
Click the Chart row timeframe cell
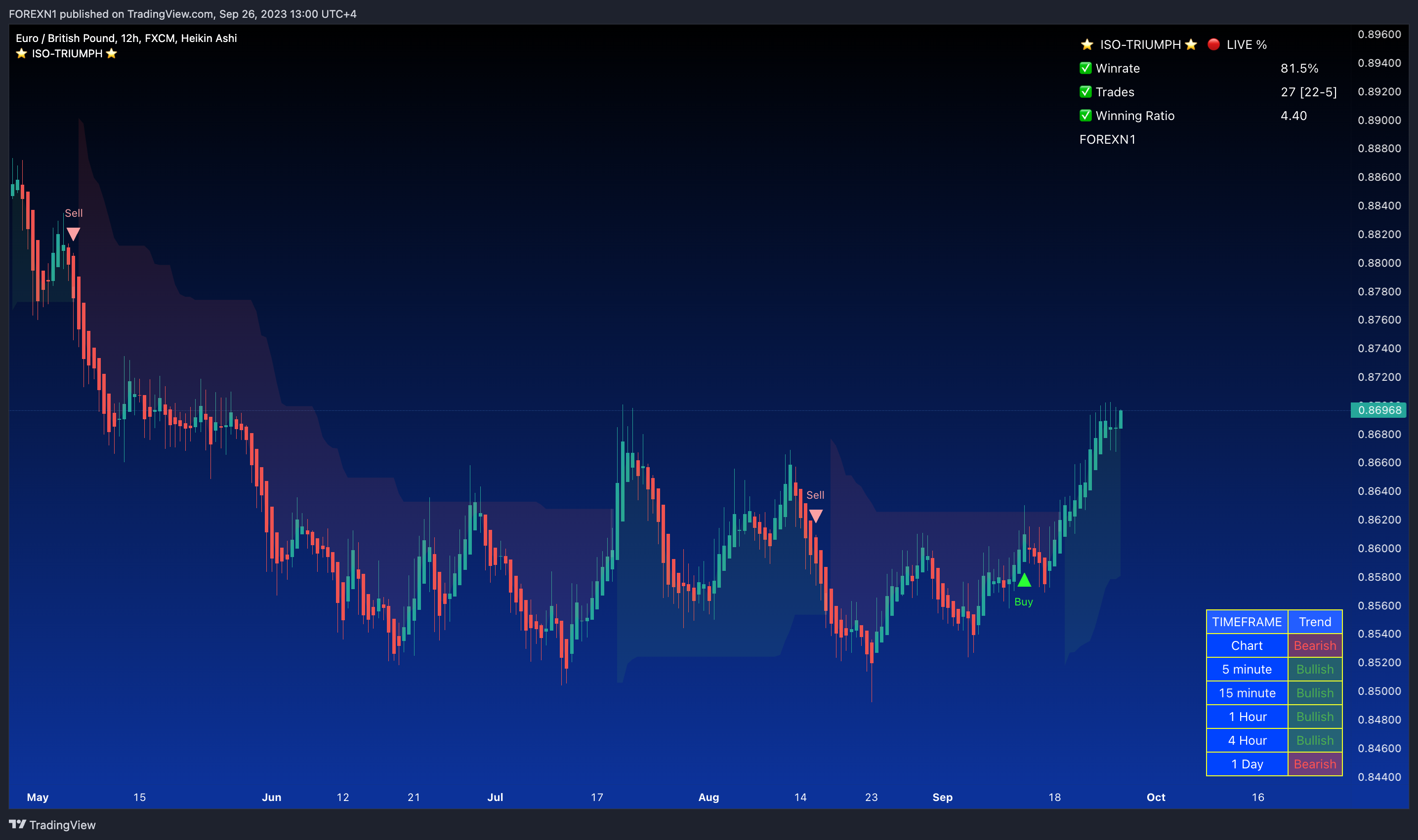(x=1247, y=645)
